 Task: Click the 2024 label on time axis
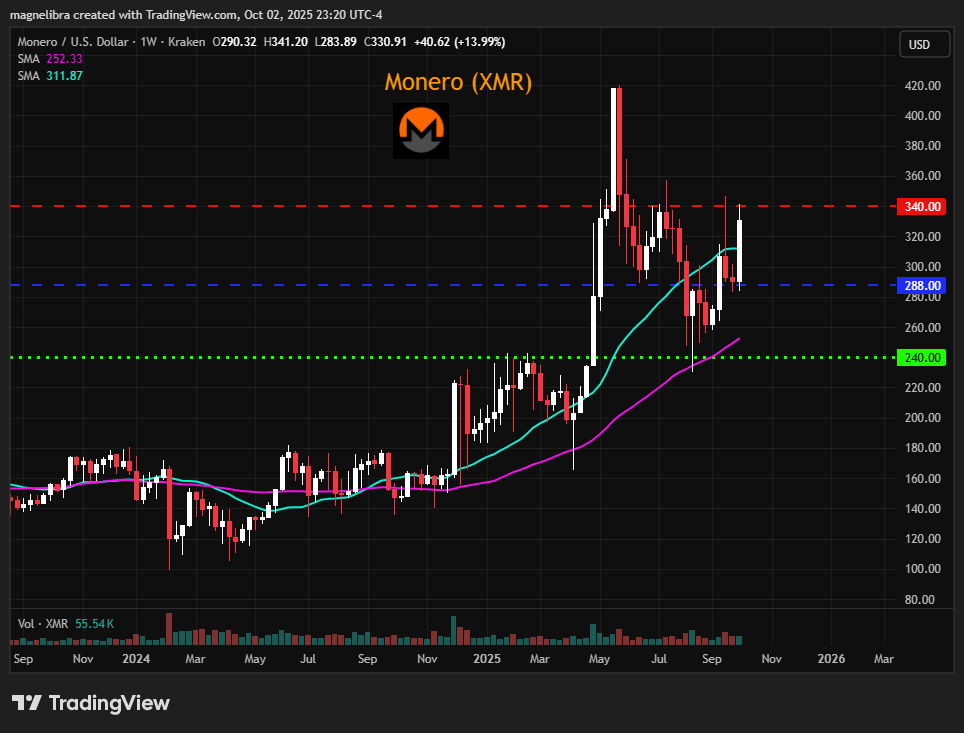pos(136,659)
